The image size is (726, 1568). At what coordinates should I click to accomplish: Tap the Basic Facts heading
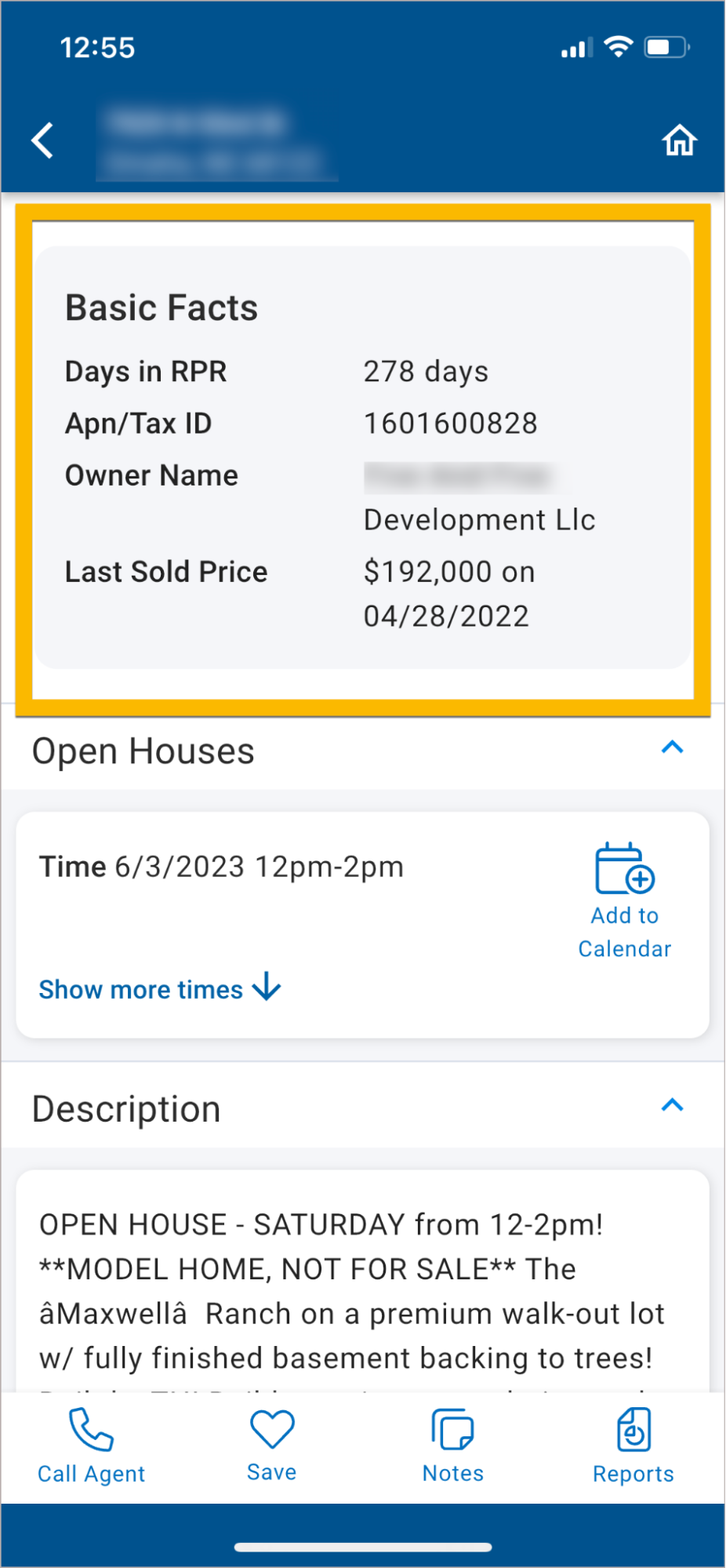pos(162,307)
